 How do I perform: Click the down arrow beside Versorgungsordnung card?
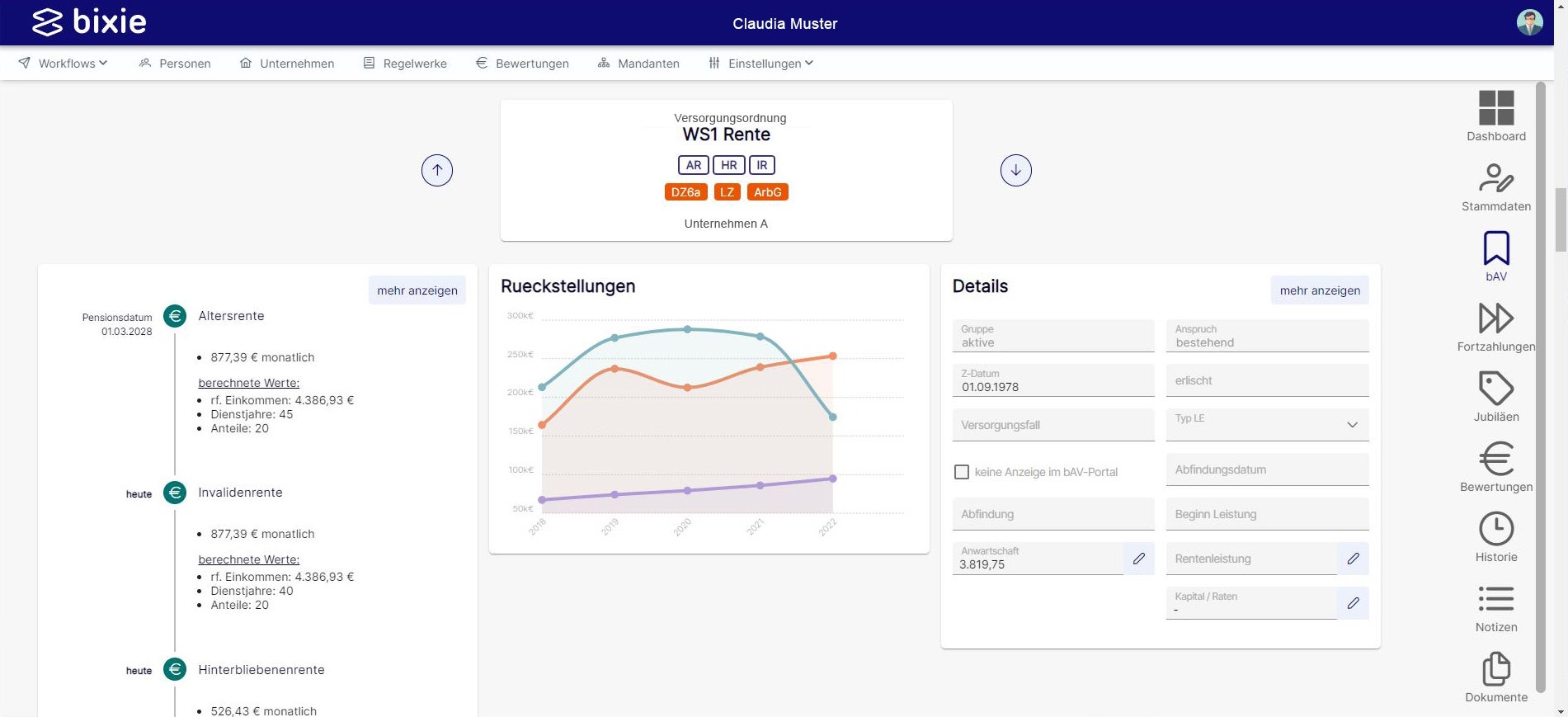pos(1015,171)
